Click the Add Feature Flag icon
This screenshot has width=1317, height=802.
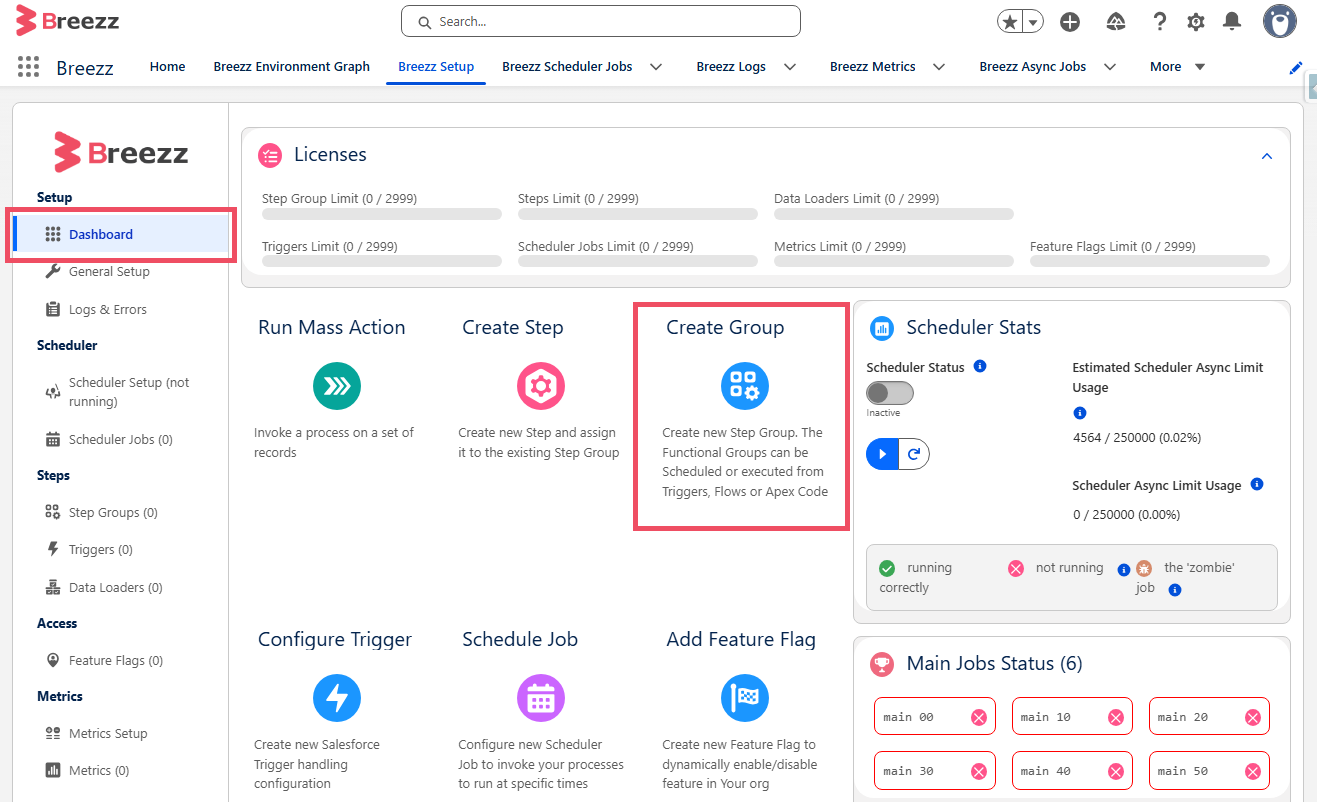(x=745, y=698)
